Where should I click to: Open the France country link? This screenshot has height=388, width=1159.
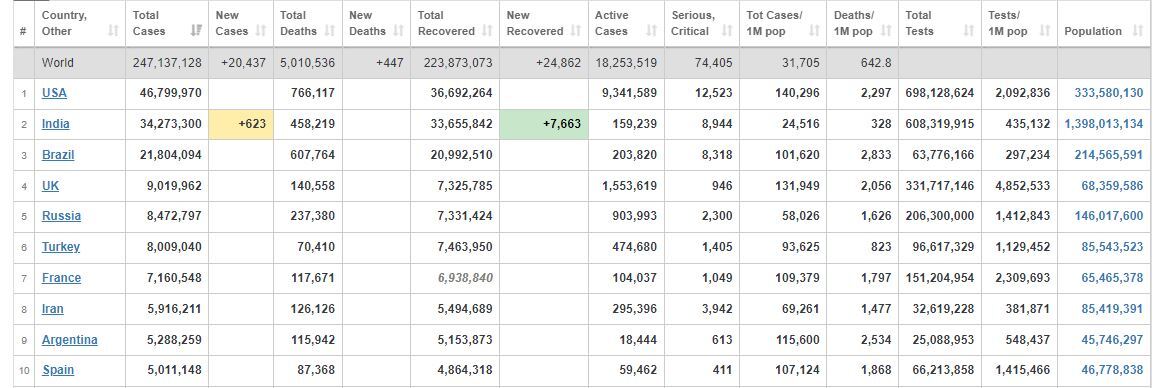tap(61, 278)
